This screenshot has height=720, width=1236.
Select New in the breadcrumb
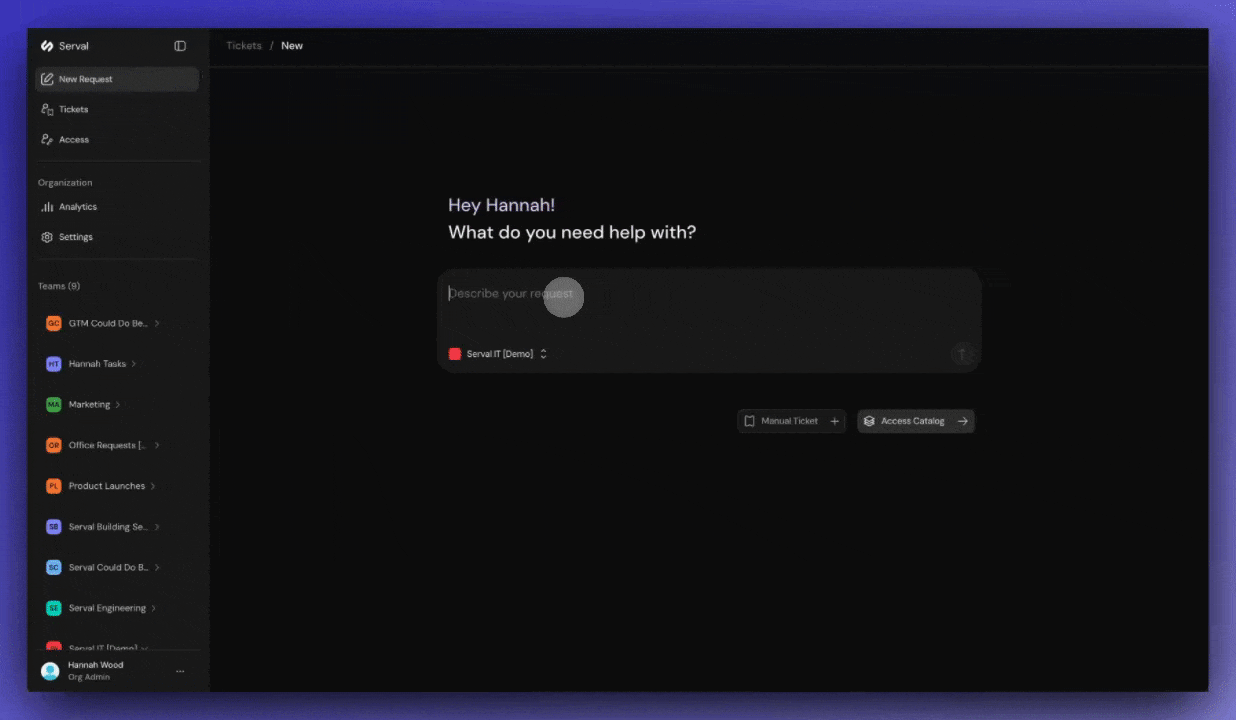291,45
